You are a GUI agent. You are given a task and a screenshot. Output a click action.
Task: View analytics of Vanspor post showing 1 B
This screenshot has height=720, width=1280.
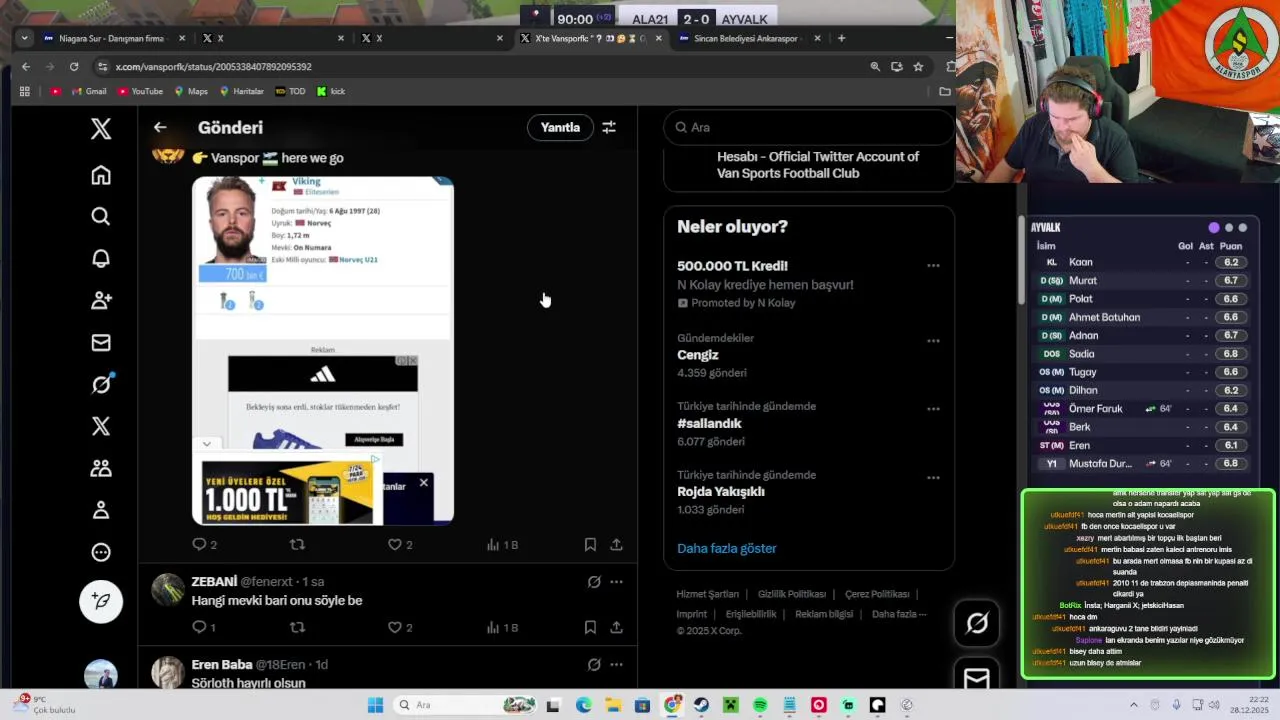tap(502, 545)
